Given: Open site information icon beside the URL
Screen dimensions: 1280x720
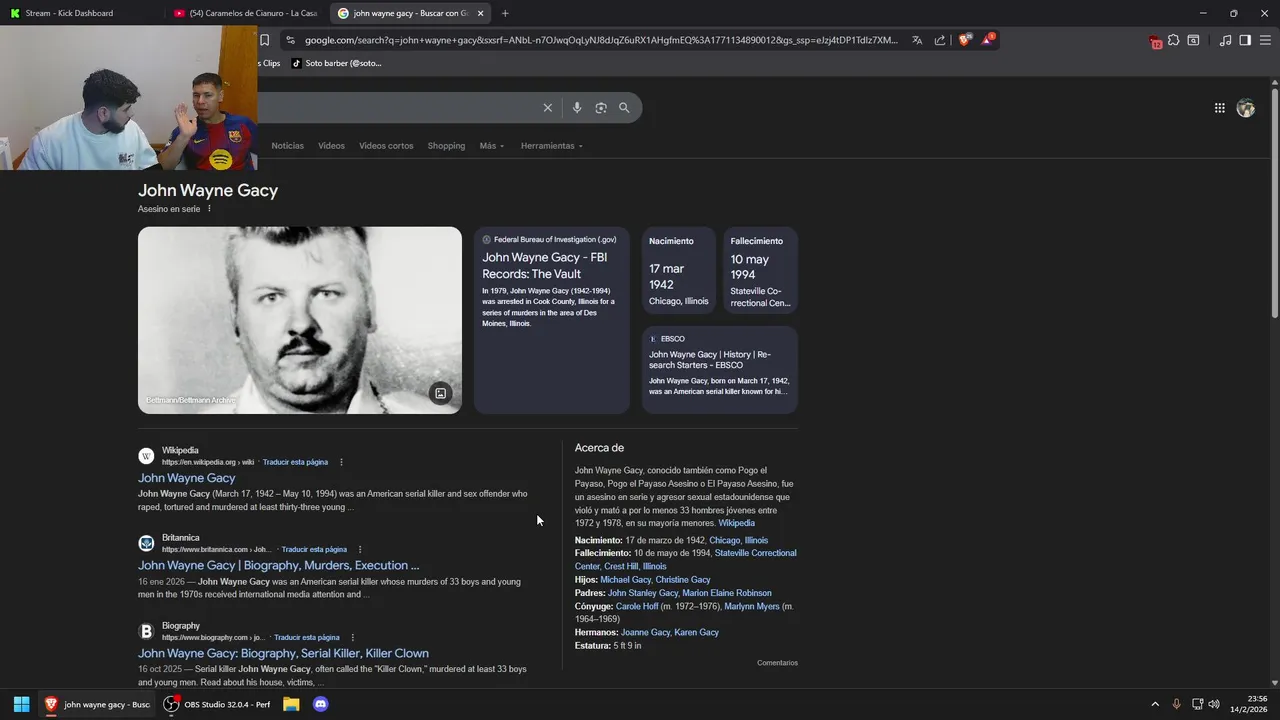Looking at the screenshot, I should [290, 40].
